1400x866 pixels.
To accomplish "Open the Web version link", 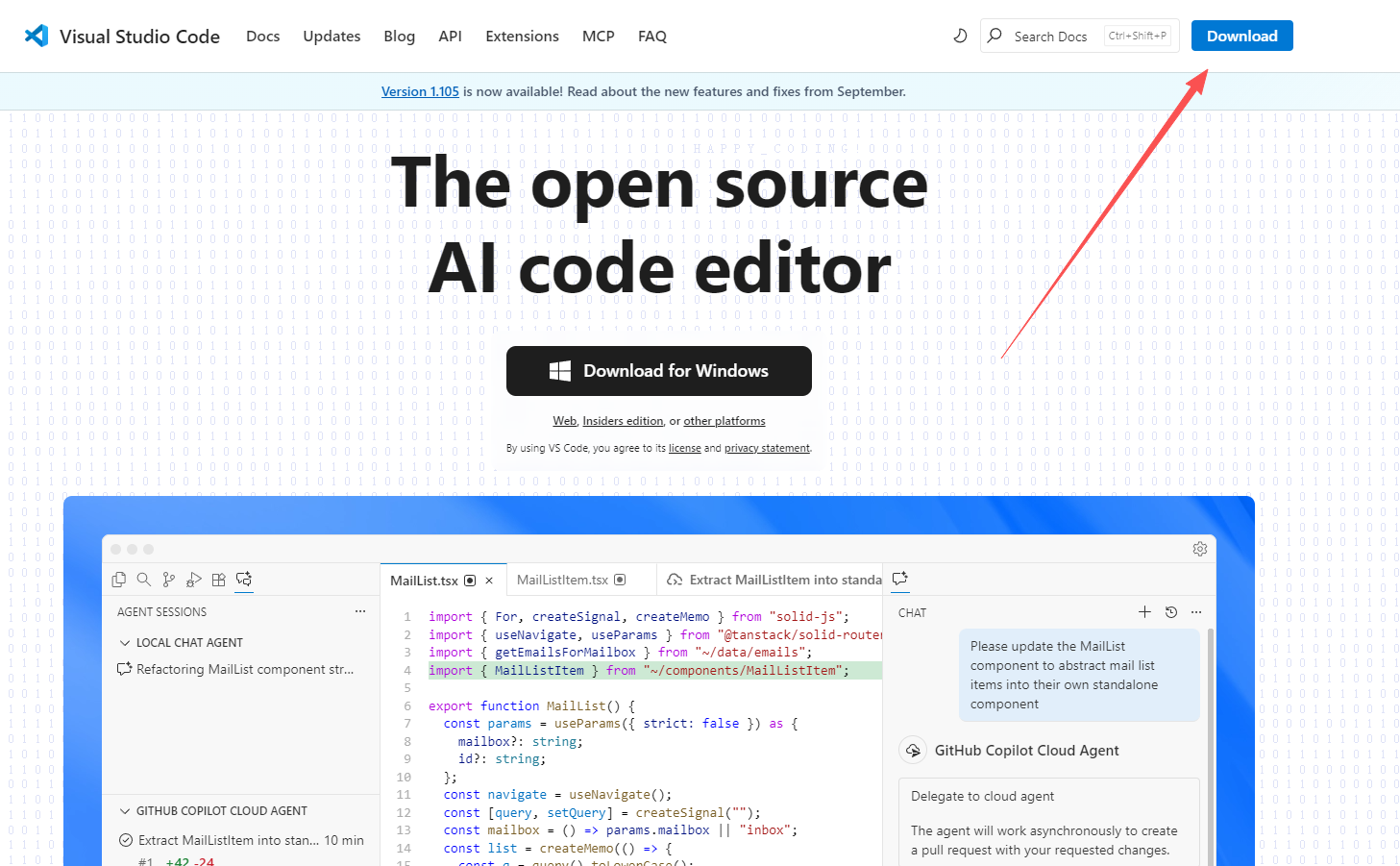I will pyautogui.click(x=564, y=421).
